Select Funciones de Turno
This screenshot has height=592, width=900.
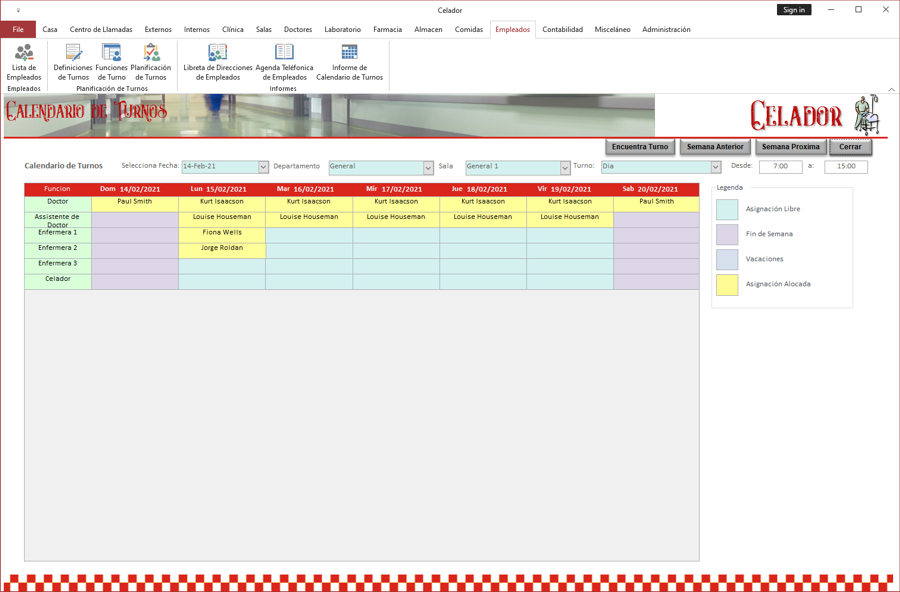pyautogui.click(x=110, y=64)
